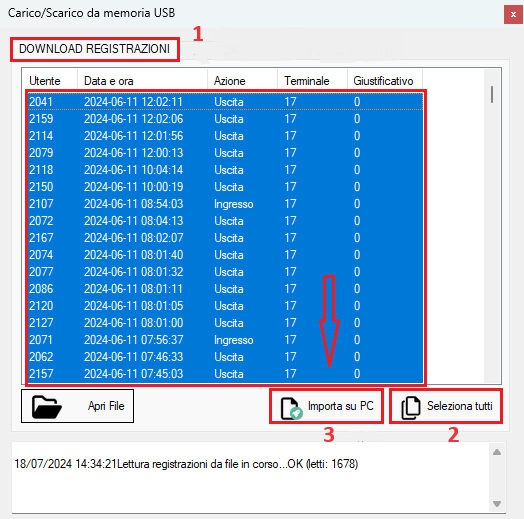This screenshot has height=519, width=524.
Task: Click the open folder icon
Action: (47, 406)
